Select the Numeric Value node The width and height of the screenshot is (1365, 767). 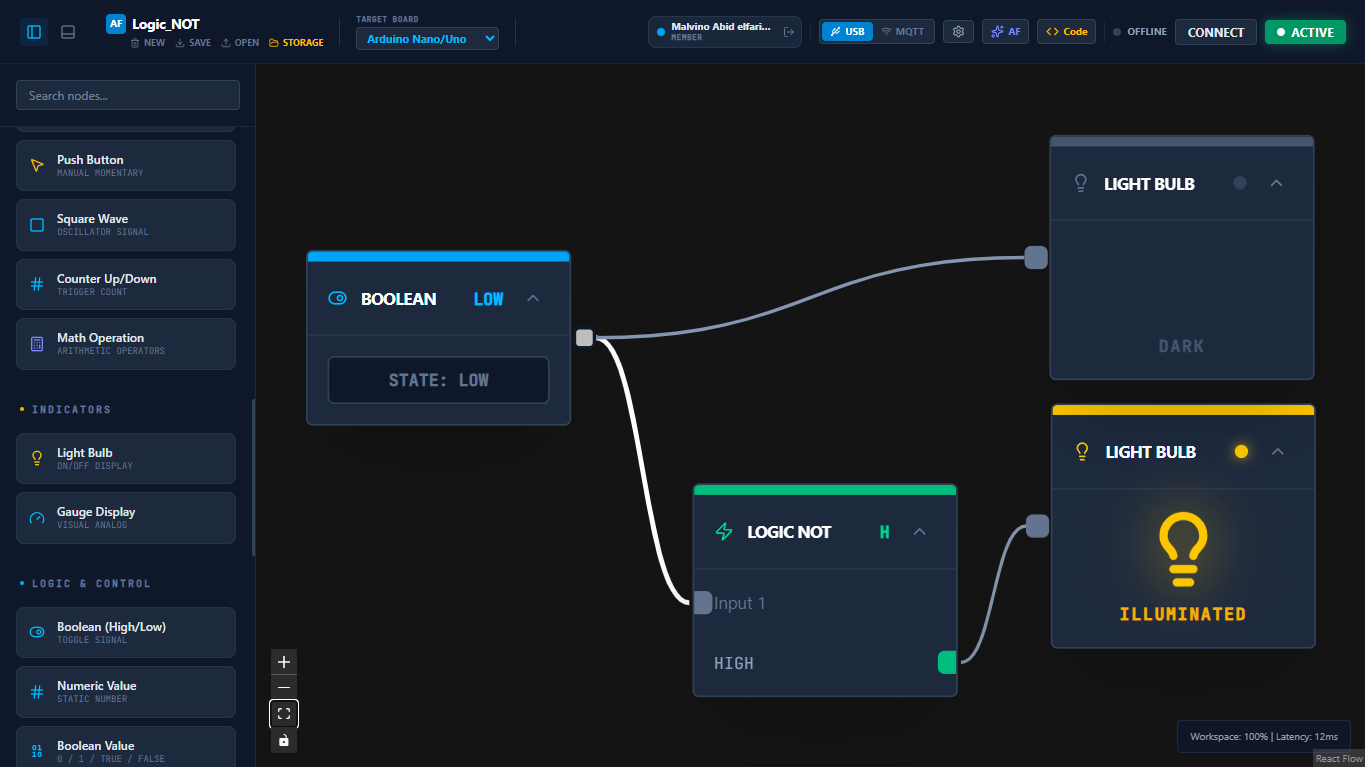click(126, 691)
